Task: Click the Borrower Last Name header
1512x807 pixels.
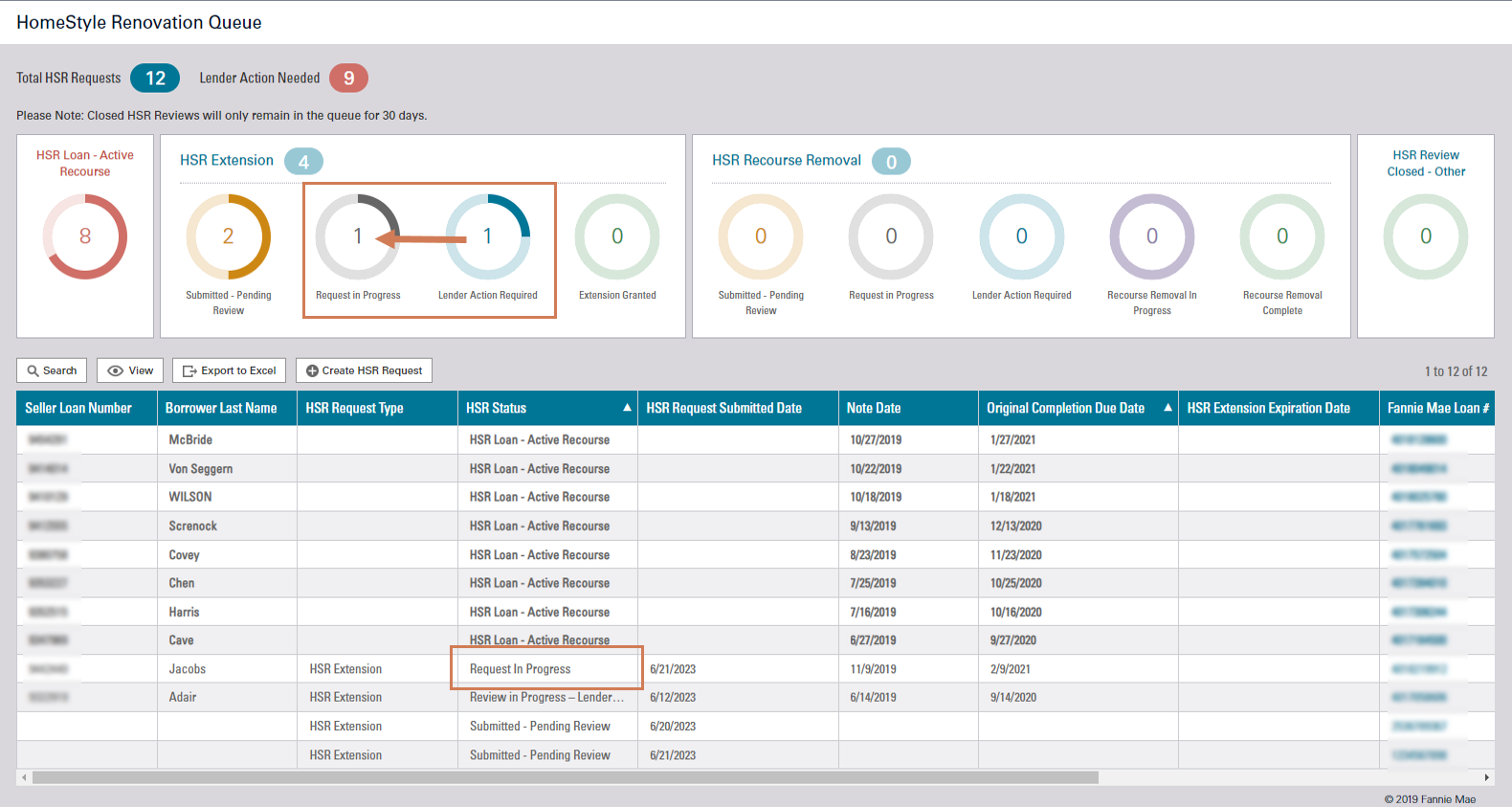Action: tap(221, 408)
